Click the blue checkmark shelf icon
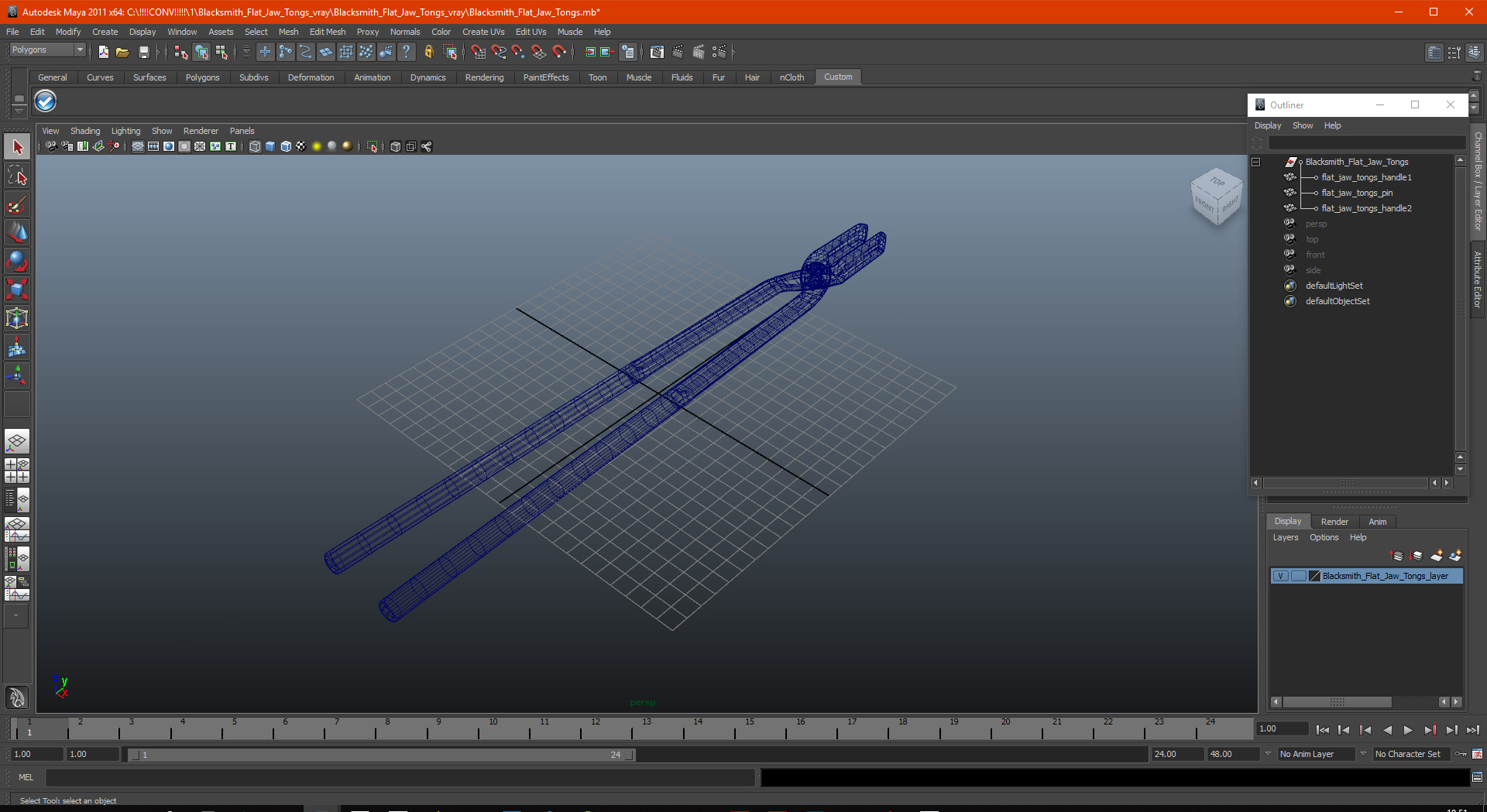 pos(46,101)
